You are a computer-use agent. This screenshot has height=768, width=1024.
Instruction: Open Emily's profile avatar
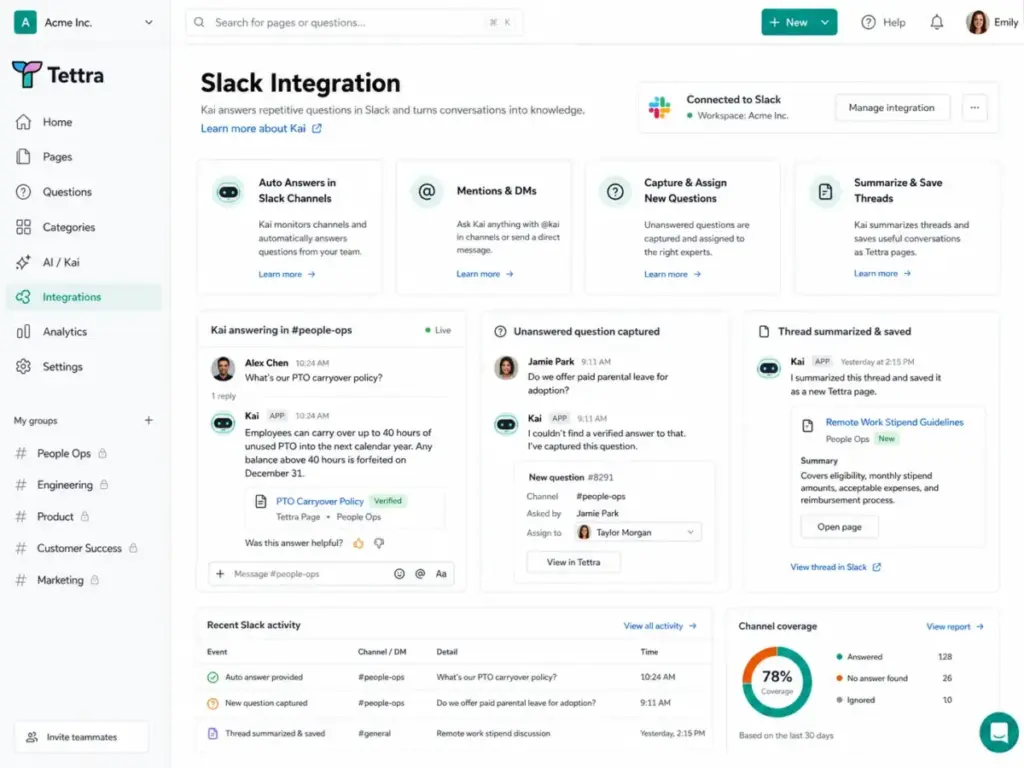[978, 22]
